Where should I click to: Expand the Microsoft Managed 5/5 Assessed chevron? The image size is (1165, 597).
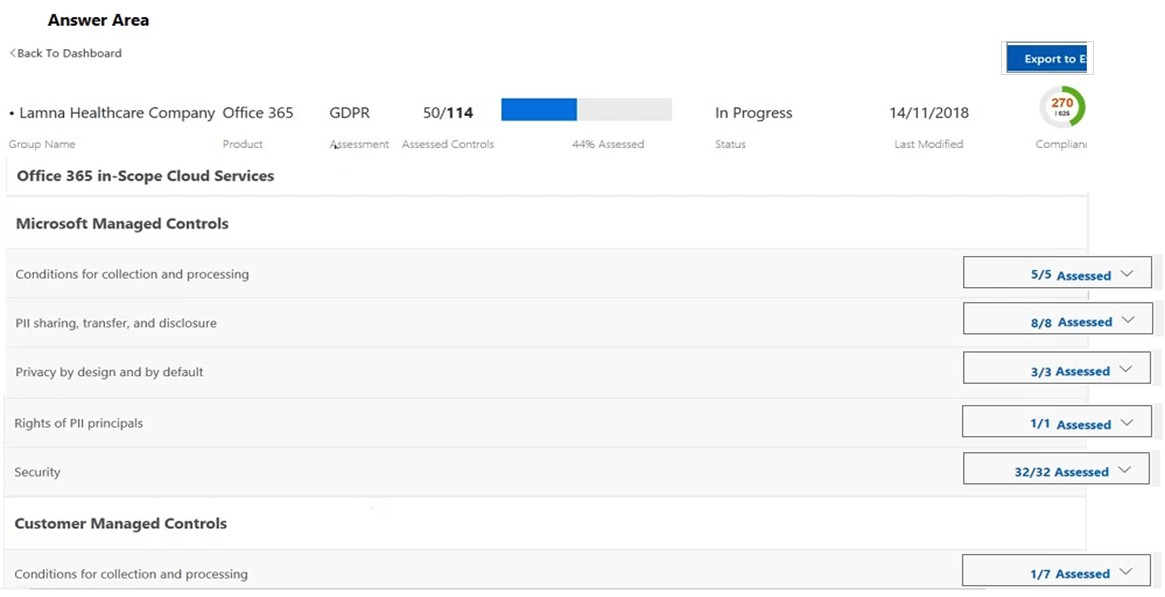coord(1127,273)
